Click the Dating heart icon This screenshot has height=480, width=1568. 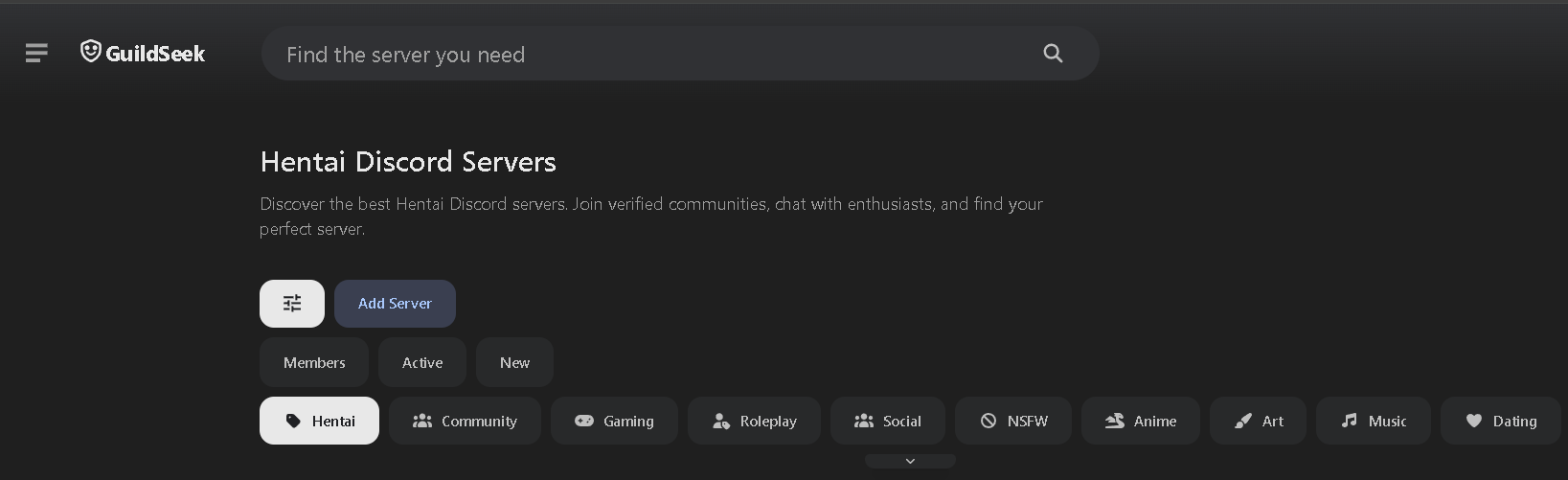pos(1473,421)
